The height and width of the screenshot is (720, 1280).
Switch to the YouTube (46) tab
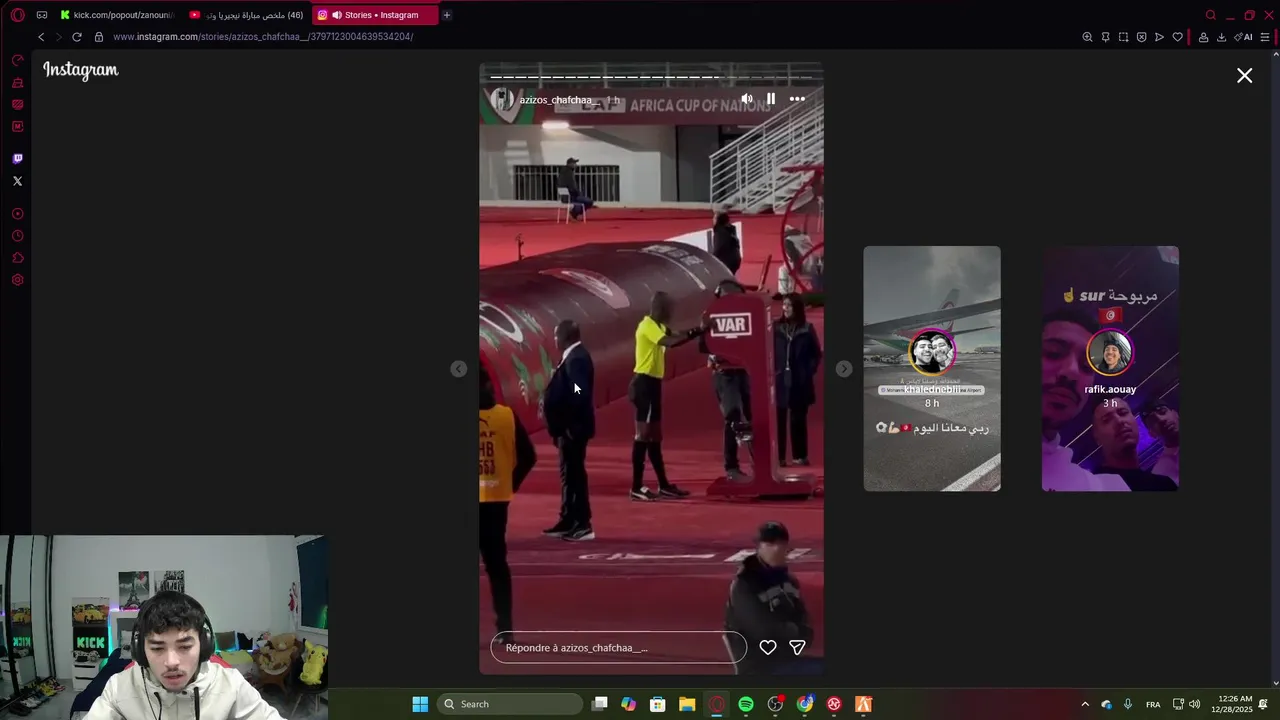[246, 15]
